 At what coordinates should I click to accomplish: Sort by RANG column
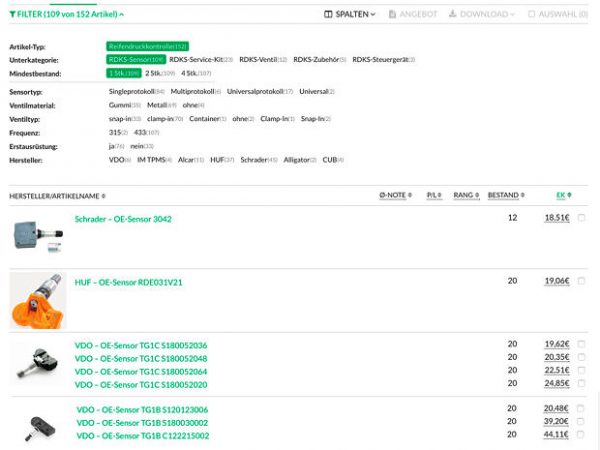click(x=466, y=195)
